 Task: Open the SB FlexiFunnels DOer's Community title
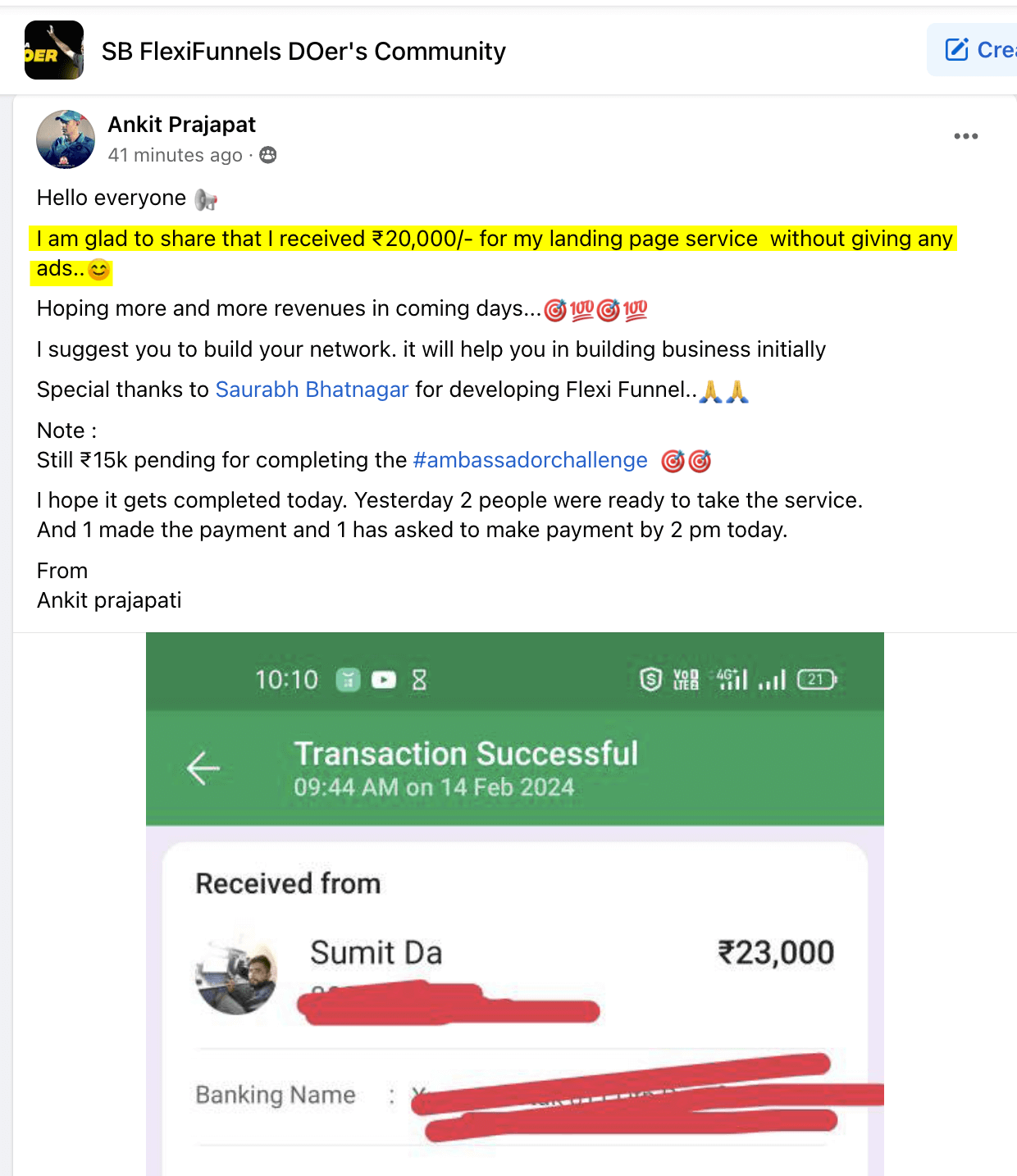pos(303,52)
